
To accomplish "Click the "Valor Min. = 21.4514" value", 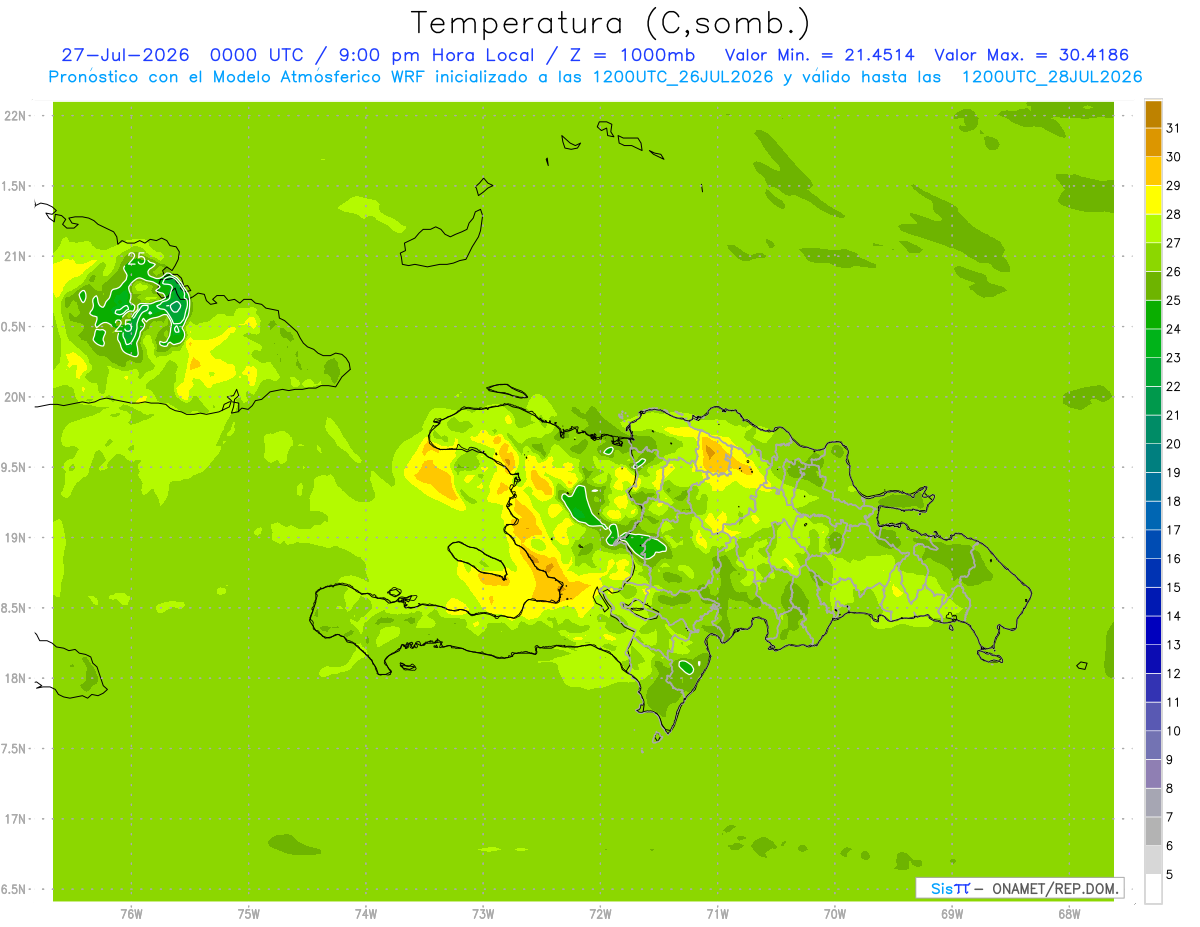I will (821, 55).
